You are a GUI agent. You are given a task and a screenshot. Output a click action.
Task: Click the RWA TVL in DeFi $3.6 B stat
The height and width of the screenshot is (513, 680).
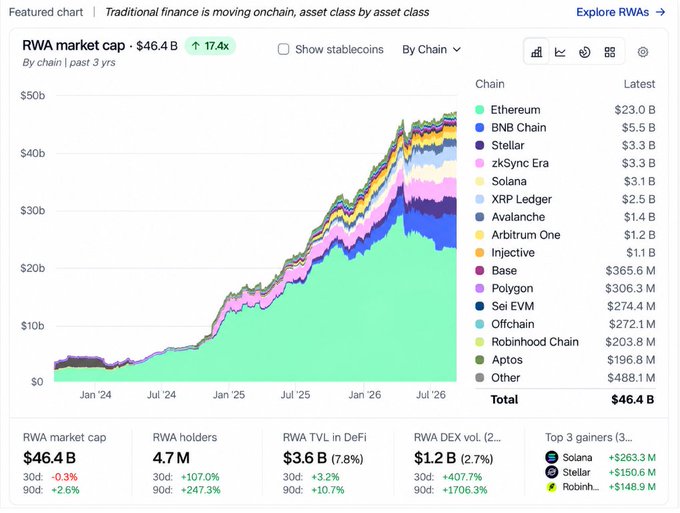323,457
